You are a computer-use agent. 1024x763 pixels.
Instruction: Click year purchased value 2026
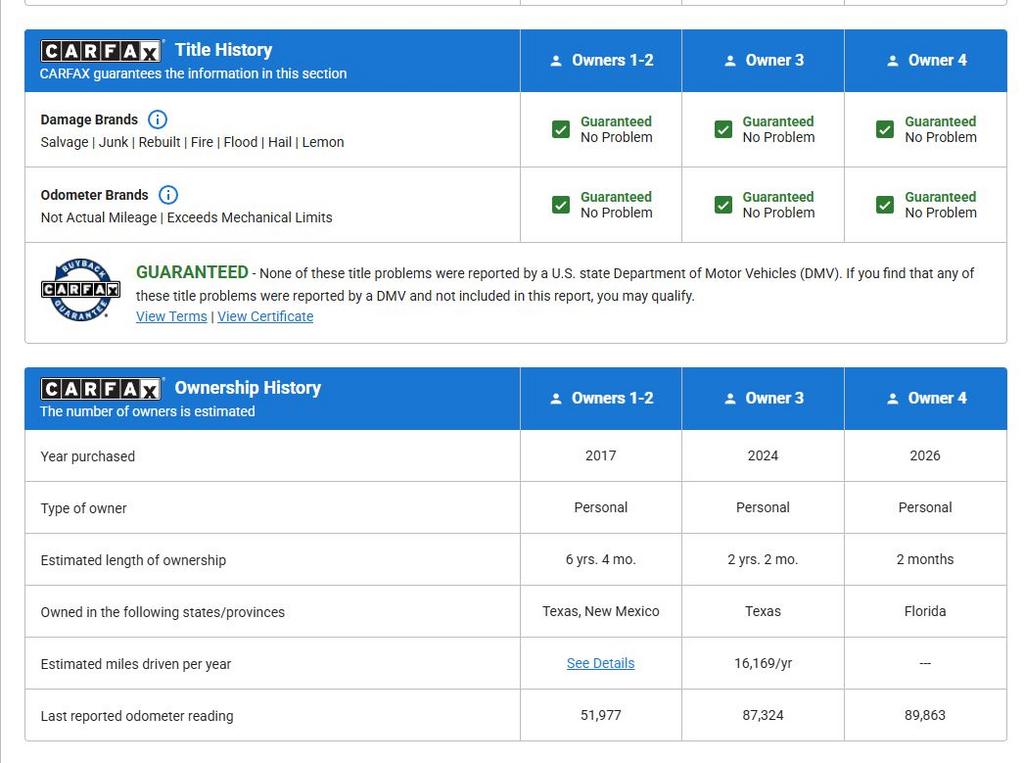coord(925,455)
